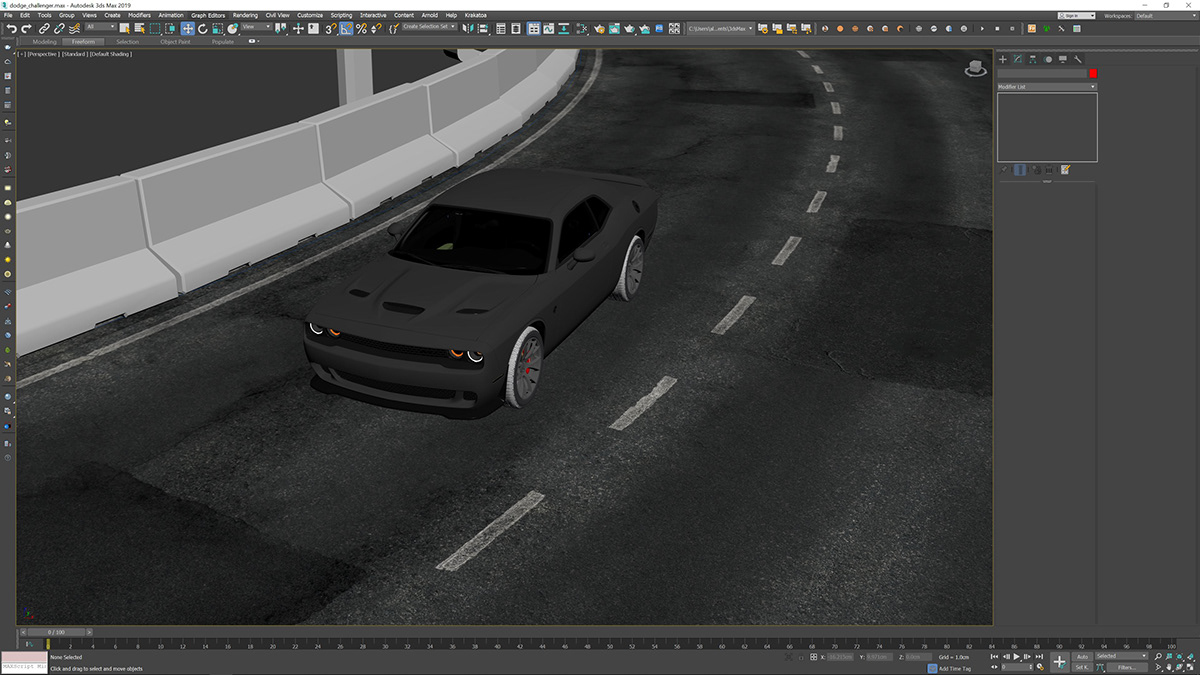Click the Zoom Extents All icon
This screenshot has width=1200, height=675.
click(x=1190, y=656)
